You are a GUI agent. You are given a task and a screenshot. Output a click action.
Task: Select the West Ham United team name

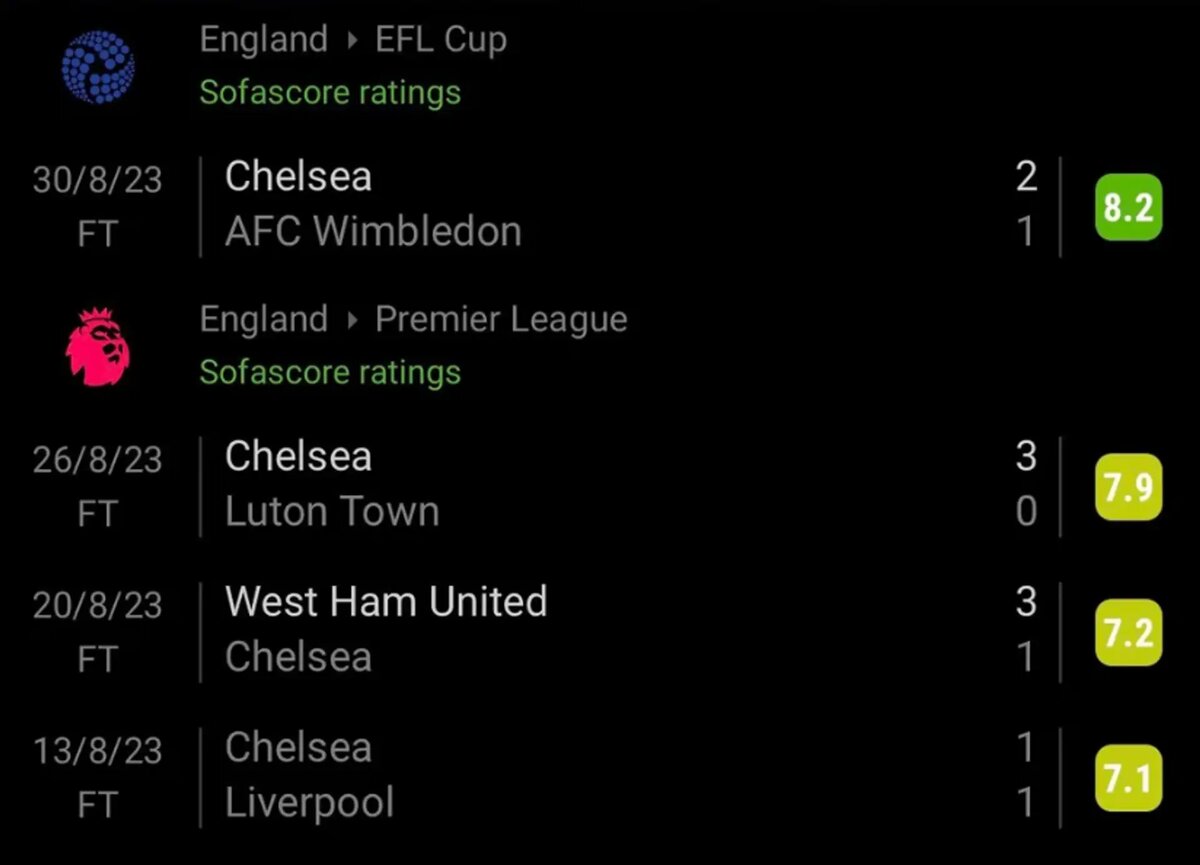pos(386,602)
